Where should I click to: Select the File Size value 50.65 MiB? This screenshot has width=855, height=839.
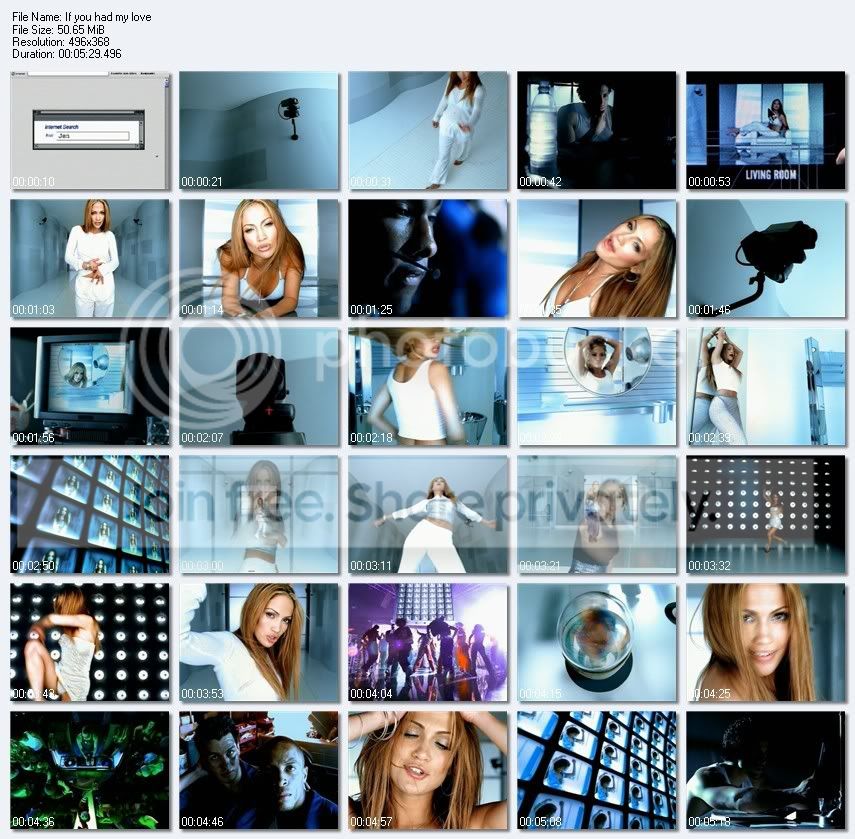point(81,29)
